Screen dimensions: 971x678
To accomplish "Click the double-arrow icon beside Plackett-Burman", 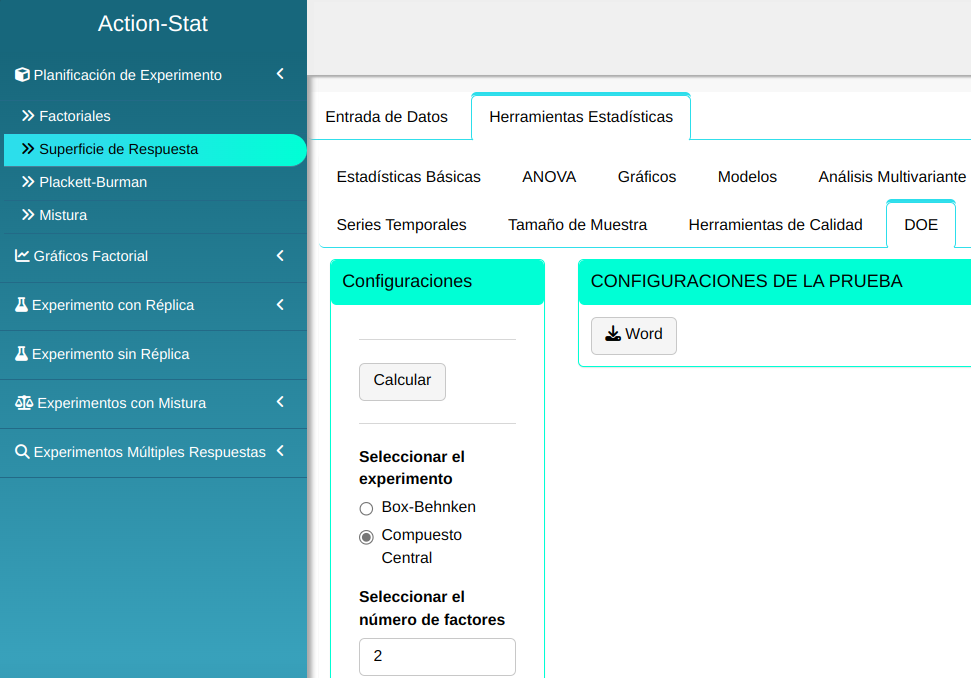I will point(28,182).
